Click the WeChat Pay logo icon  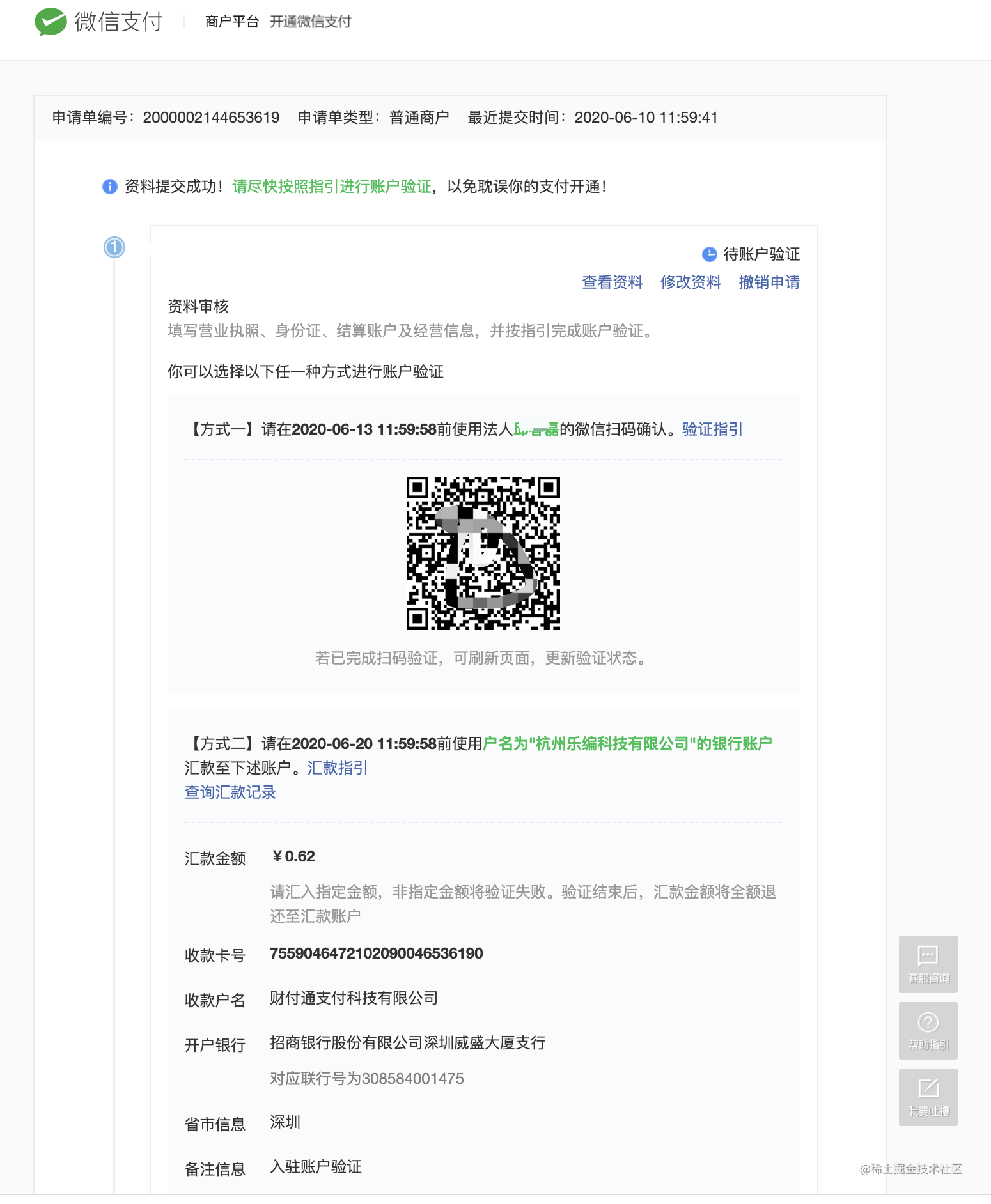(x=51, y=22)
